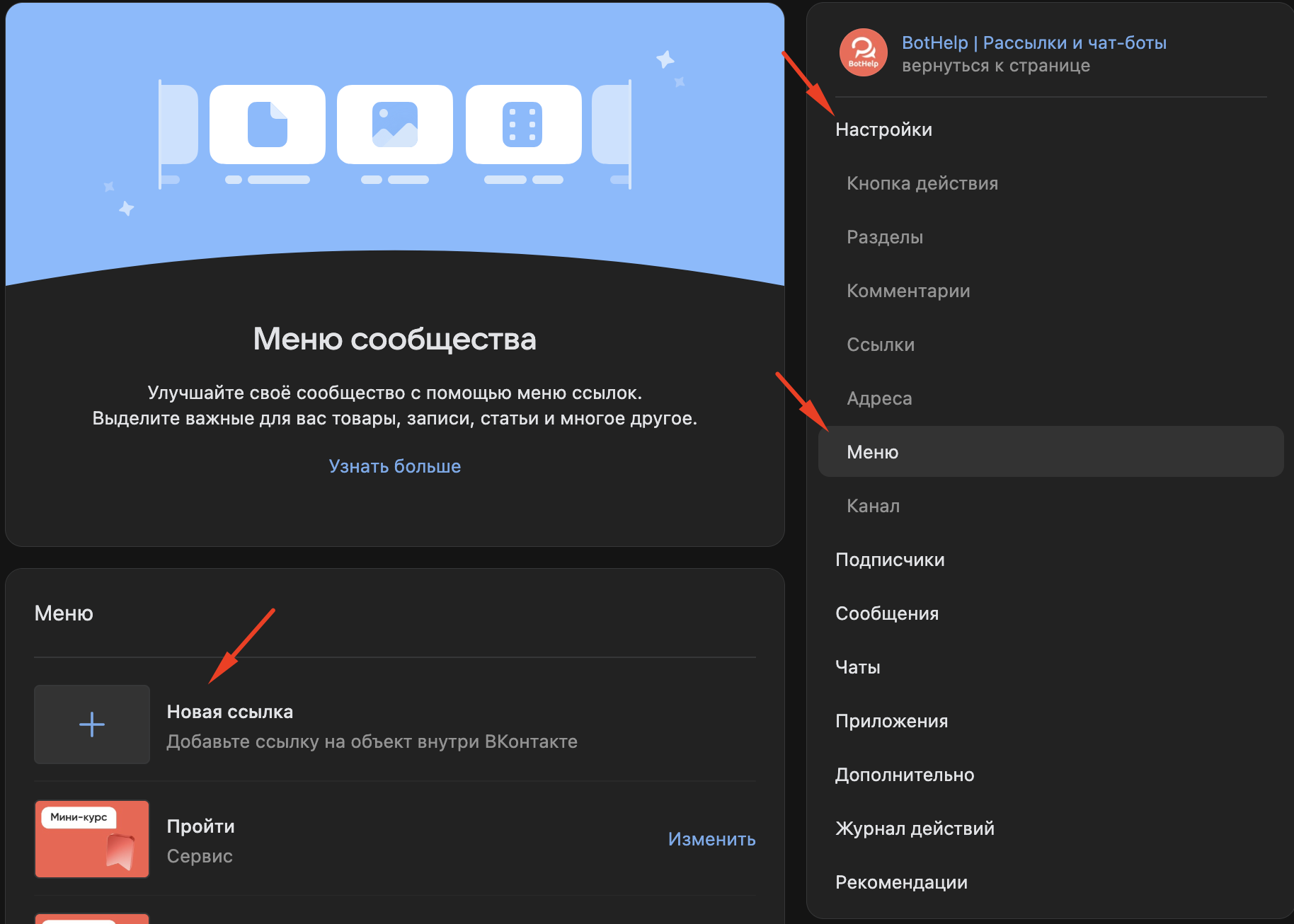Click the document icon in banner
The height and width of the screenshot is (924, 1294).
[268, 125]
